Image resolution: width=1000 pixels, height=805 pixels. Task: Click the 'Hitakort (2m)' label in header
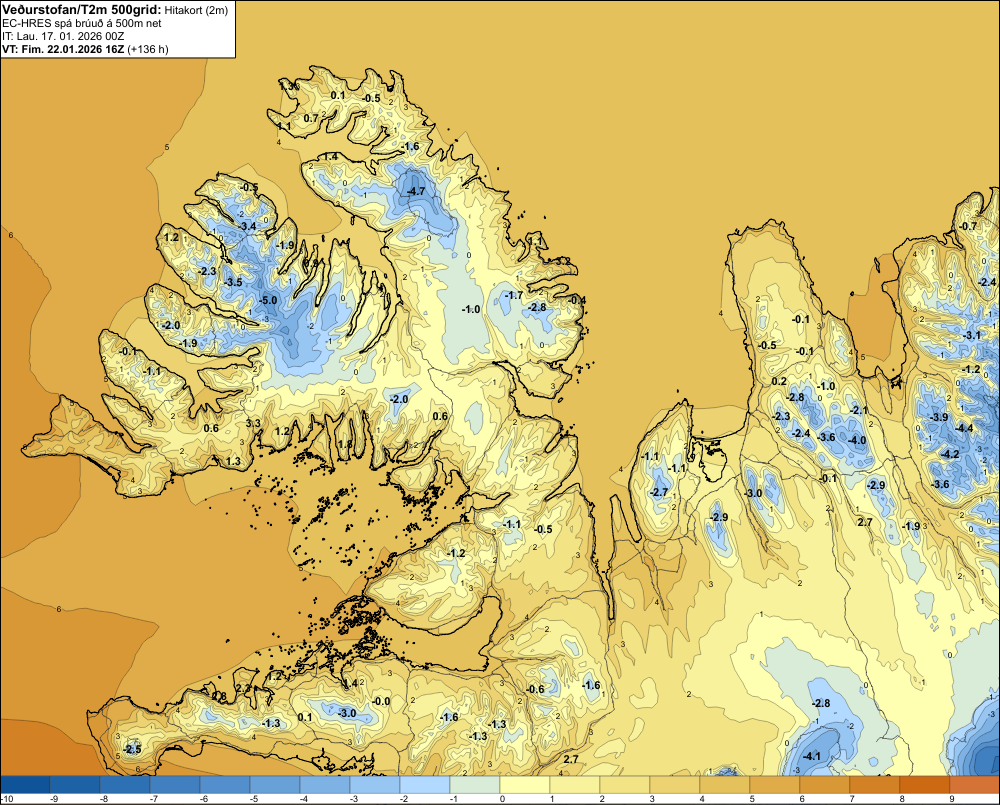(196, 10)
